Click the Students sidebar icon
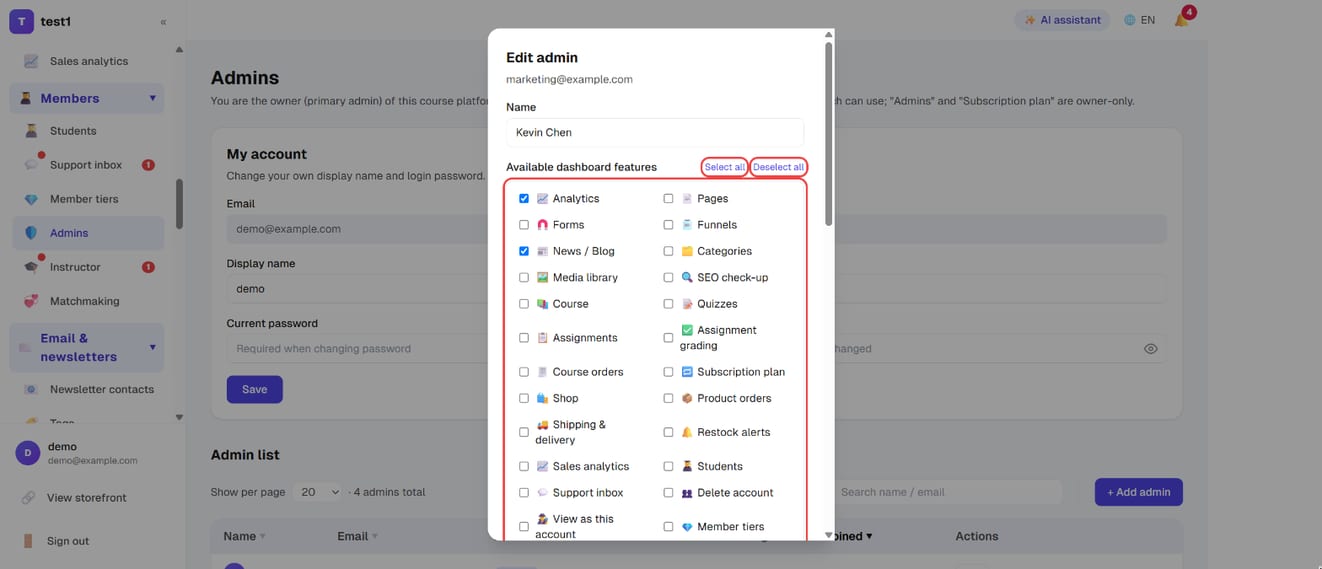The image size is (1322, 569). (31, 131)
